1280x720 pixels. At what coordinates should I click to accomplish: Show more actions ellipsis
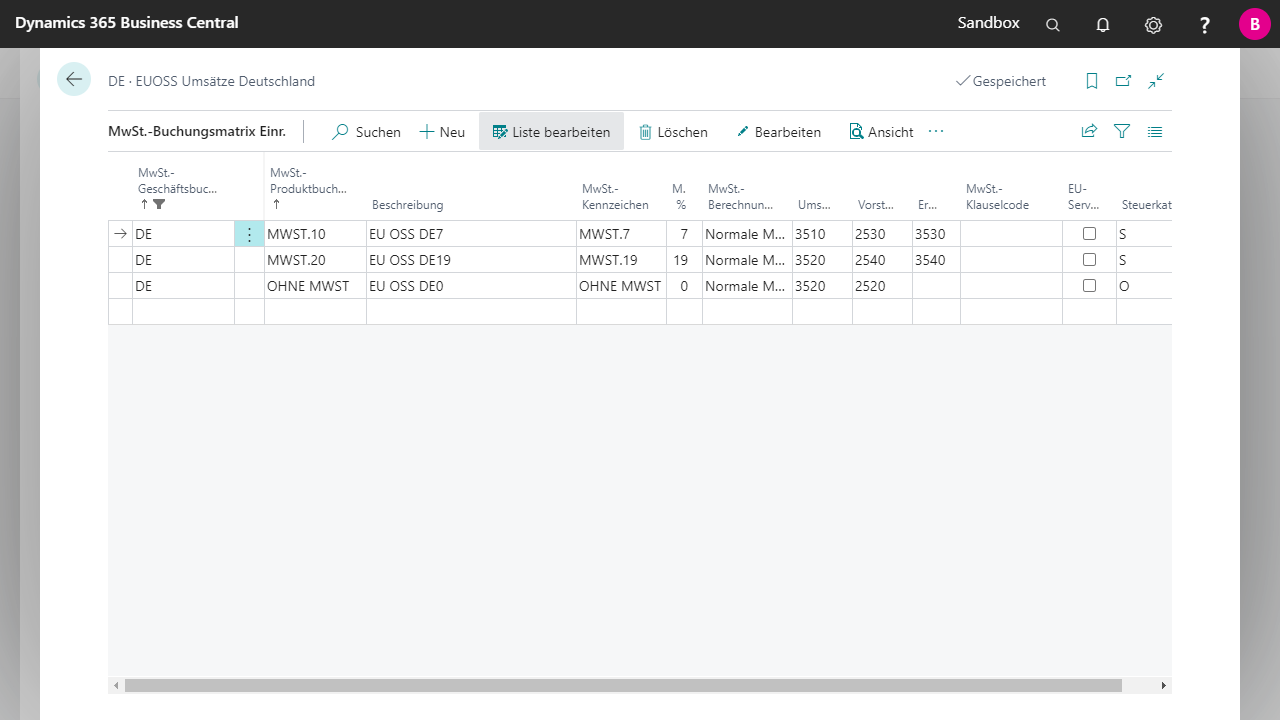click(x=936, y=131)
